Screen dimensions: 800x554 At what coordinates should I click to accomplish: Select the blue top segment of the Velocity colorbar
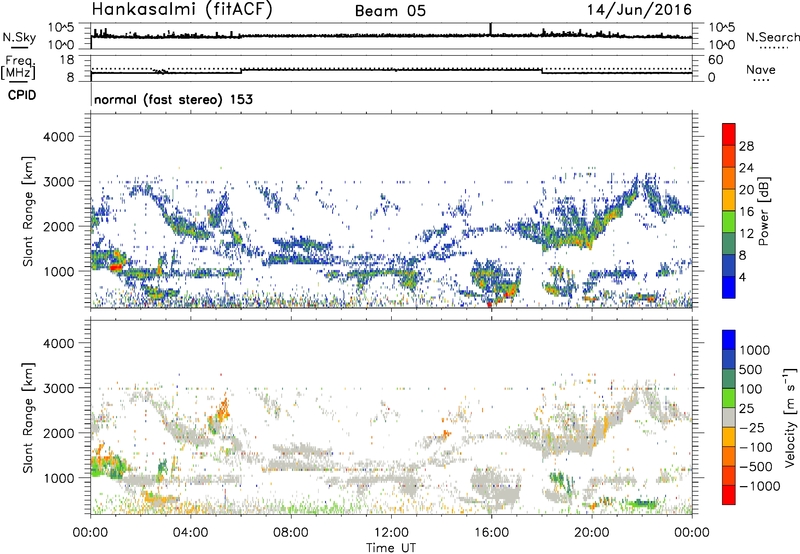coord(729,340)
